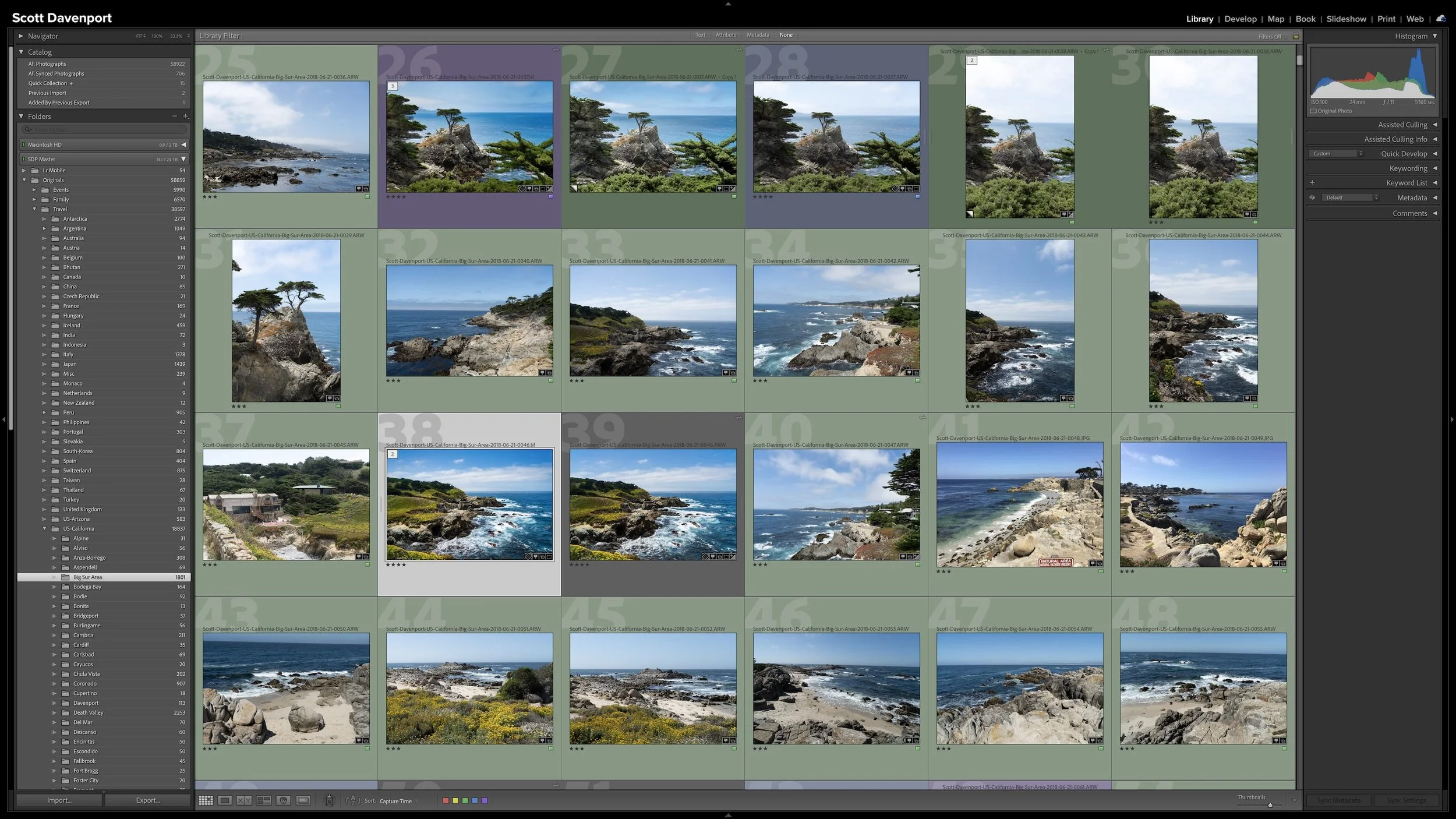
Task: Collapse the Histogram panel
Action: 1434,36
